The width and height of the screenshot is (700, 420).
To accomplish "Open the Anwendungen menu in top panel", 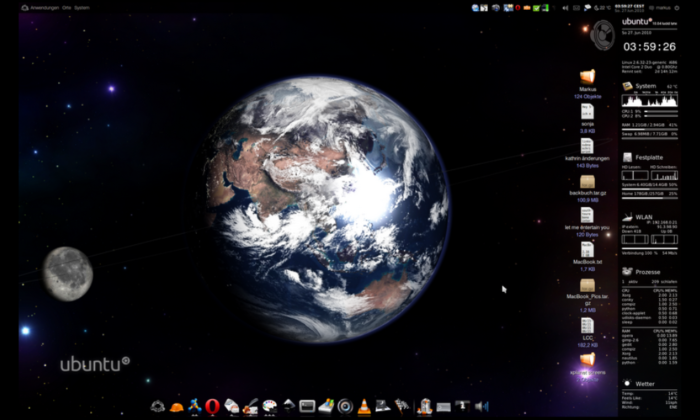I will [44, 8].
